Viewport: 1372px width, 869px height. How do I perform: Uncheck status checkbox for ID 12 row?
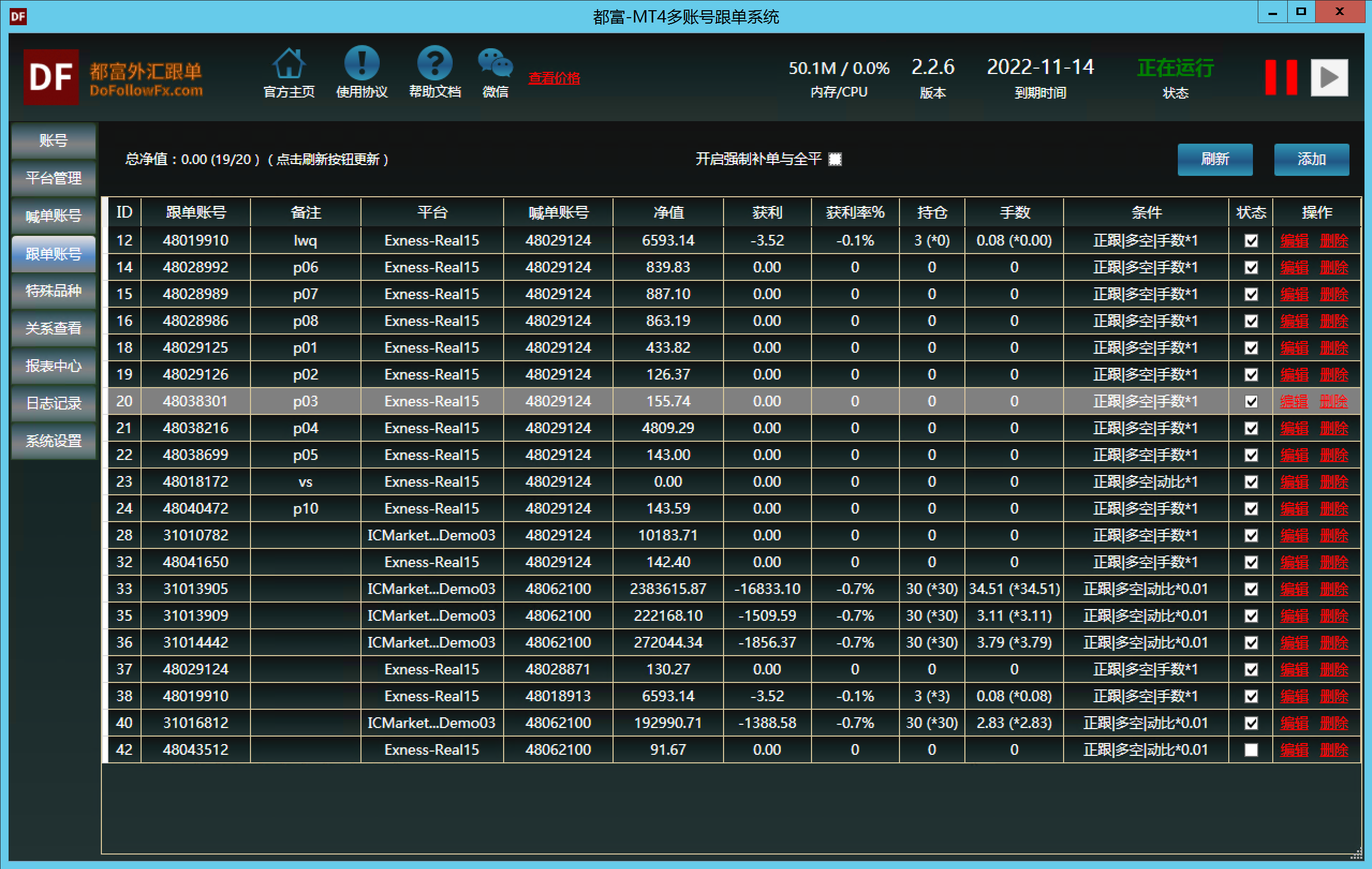point(1251,241)
